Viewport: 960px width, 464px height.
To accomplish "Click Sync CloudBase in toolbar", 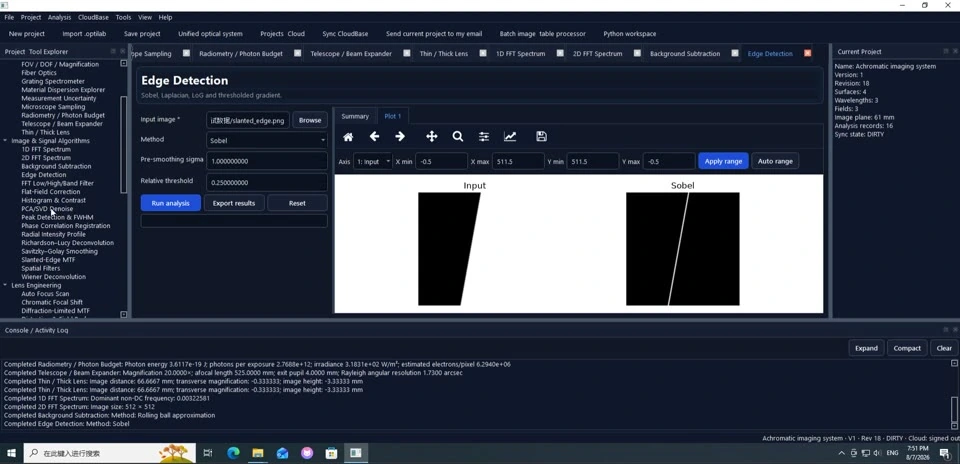I will (345, 34).
